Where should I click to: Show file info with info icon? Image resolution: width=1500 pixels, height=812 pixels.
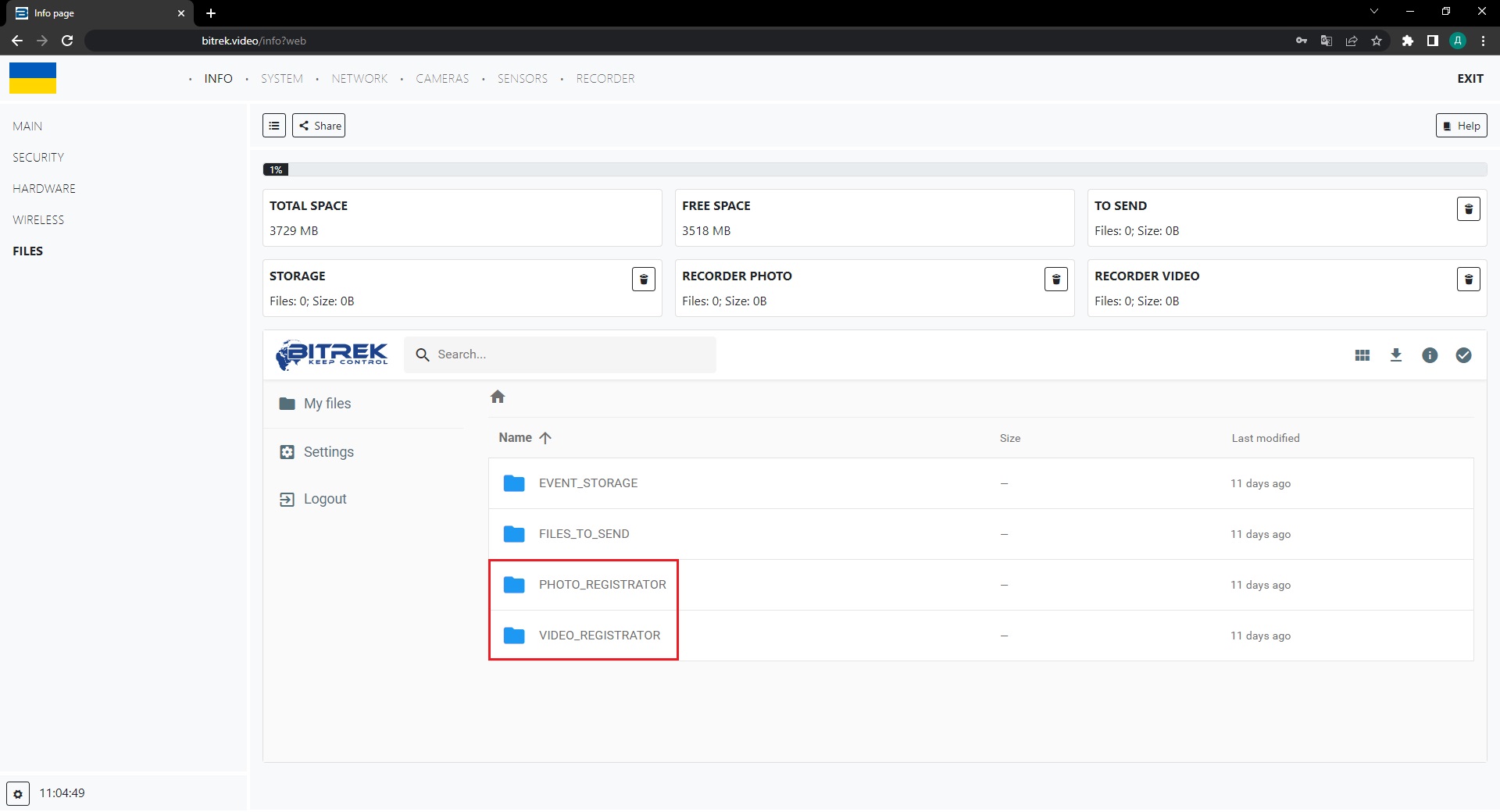pos(1429,355)
